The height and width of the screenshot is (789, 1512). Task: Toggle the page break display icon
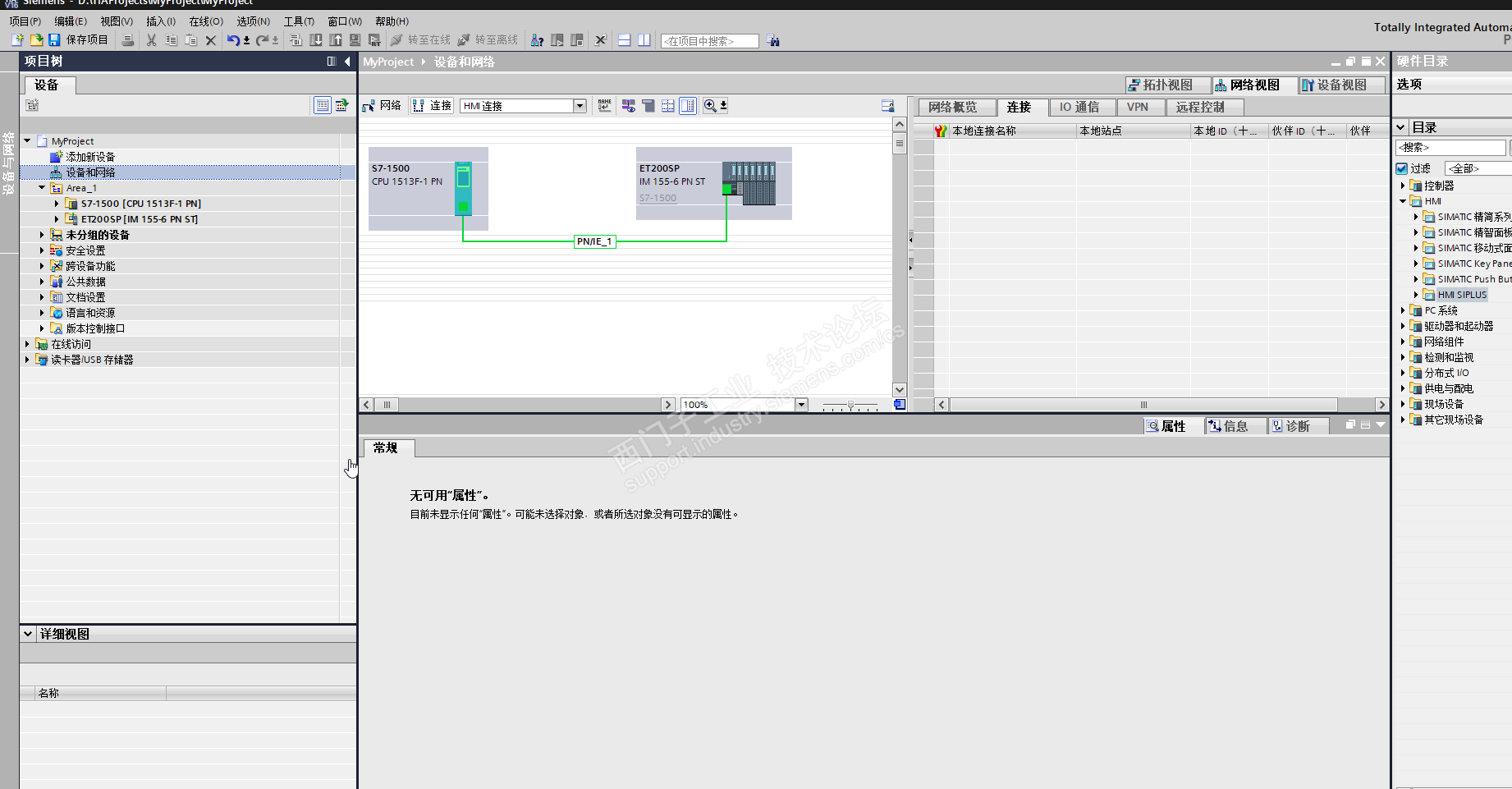tap(668, 105)
